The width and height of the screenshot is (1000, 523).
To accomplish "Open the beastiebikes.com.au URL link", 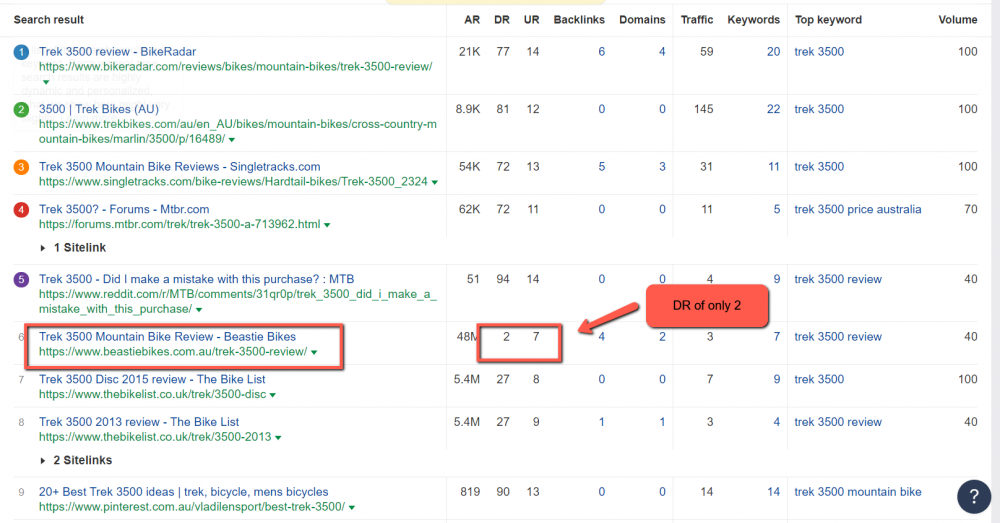I will (x=173, y=351).
